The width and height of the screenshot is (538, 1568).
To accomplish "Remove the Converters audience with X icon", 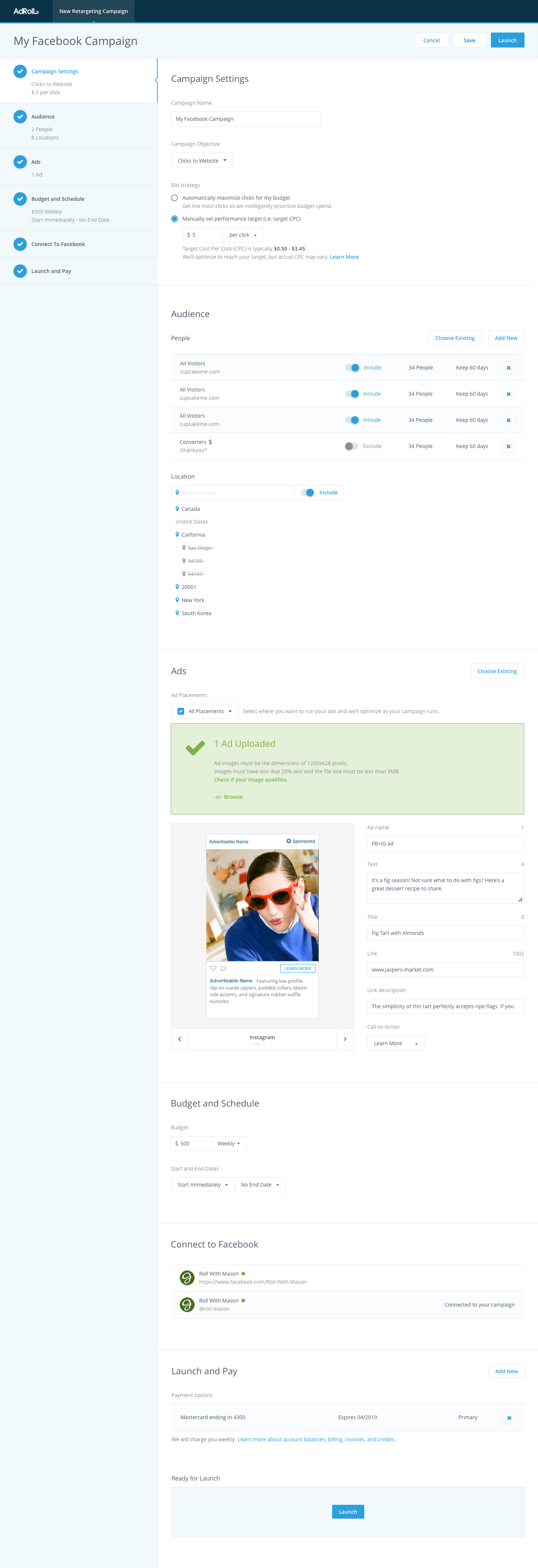I will point(508,446).
